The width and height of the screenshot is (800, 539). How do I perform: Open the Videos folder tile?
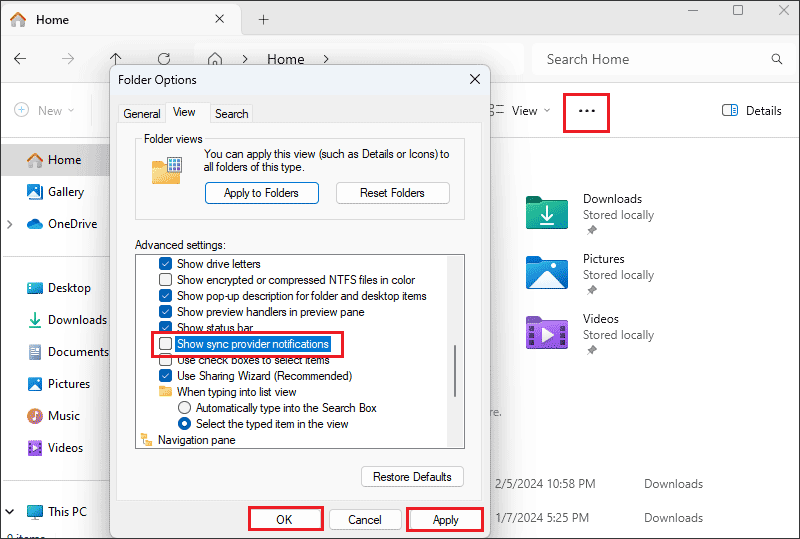[x=590, y=333]
